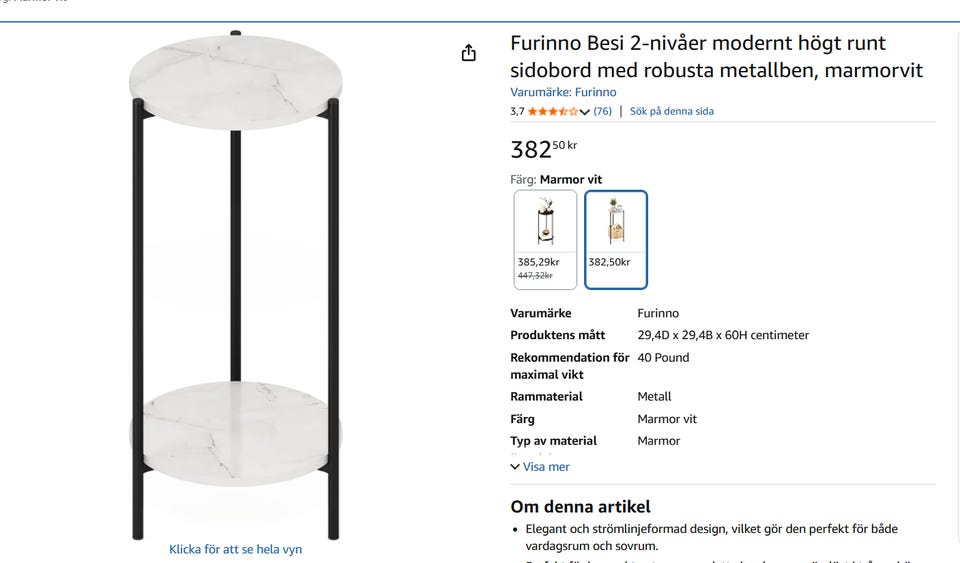Select the Marmor vit variant priced 382,50kr
Screen dimensions: 960x563
[616, 238]
